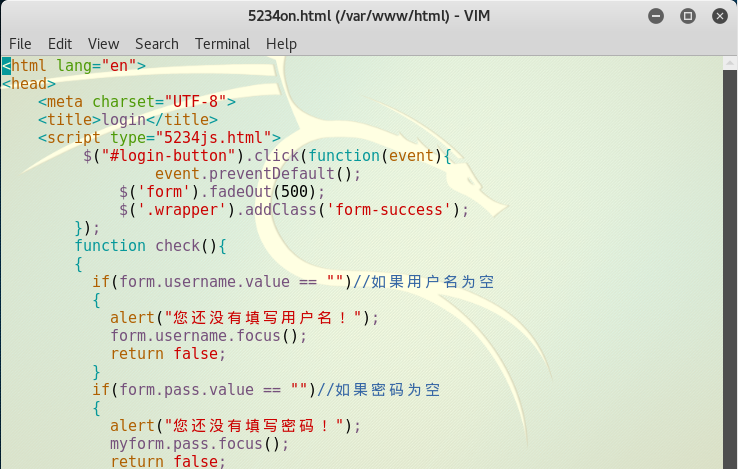Place cursor on '<html lang="en">' line

tap(74, 66)
